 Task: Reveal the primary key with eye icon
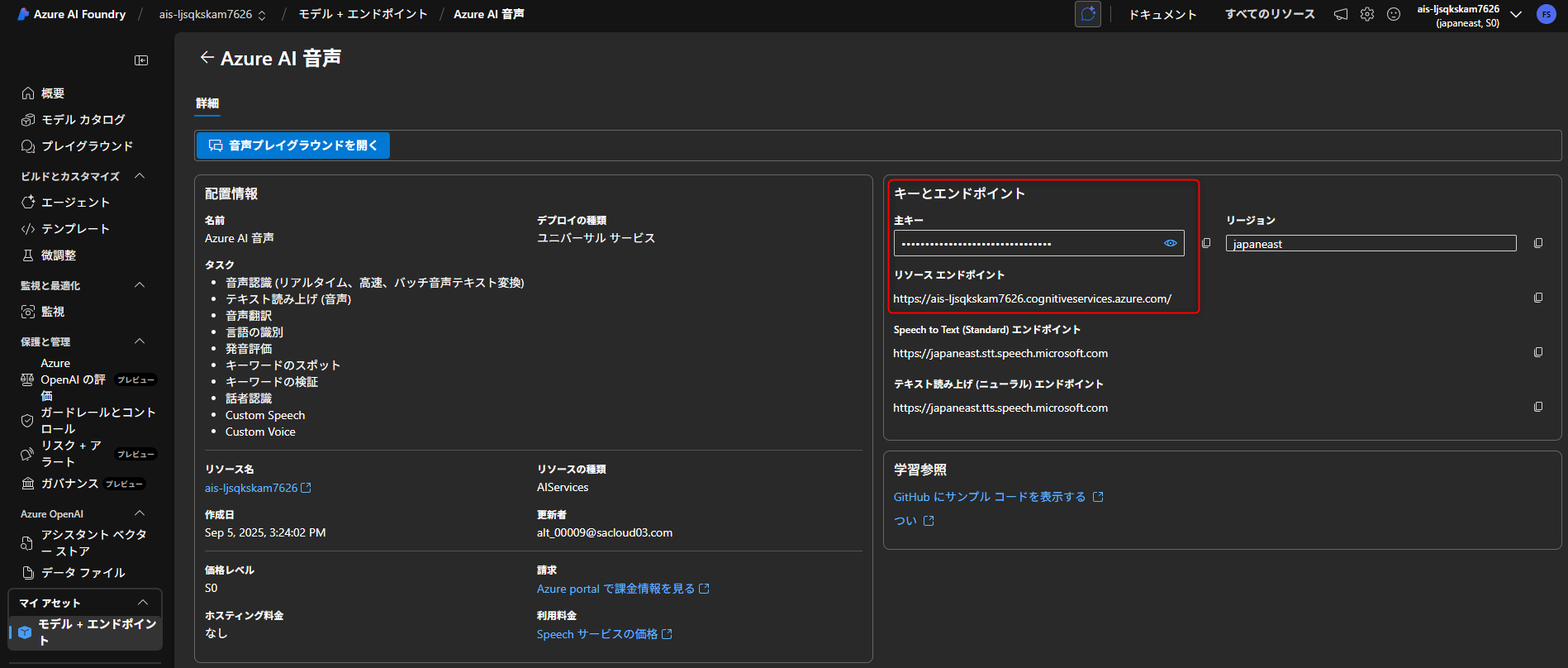click(x=1171, y=243)
